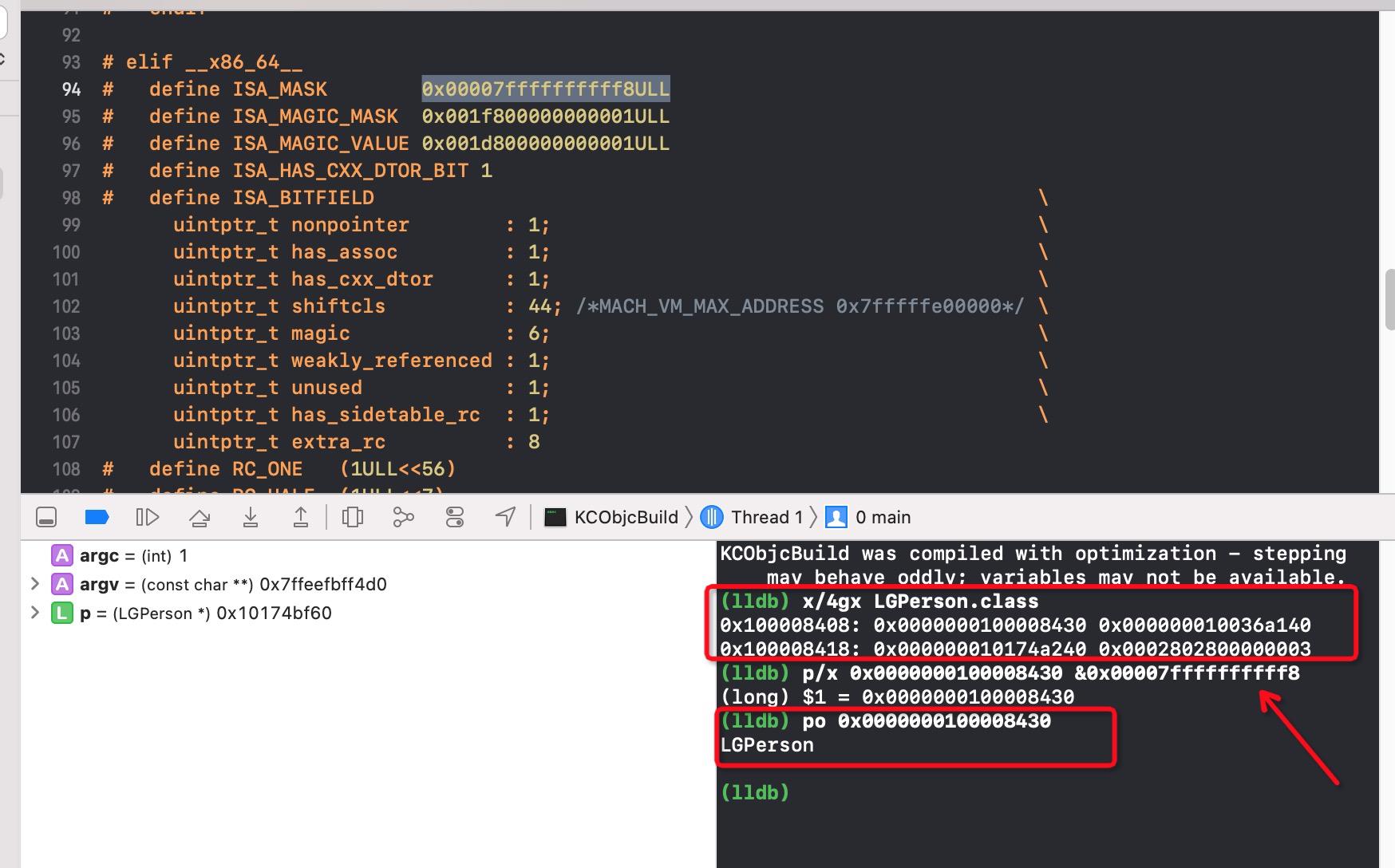Select KCObjcBuild process in debug bar
The width and height of the screenshot is (1395, 868).
coord(611,517)
